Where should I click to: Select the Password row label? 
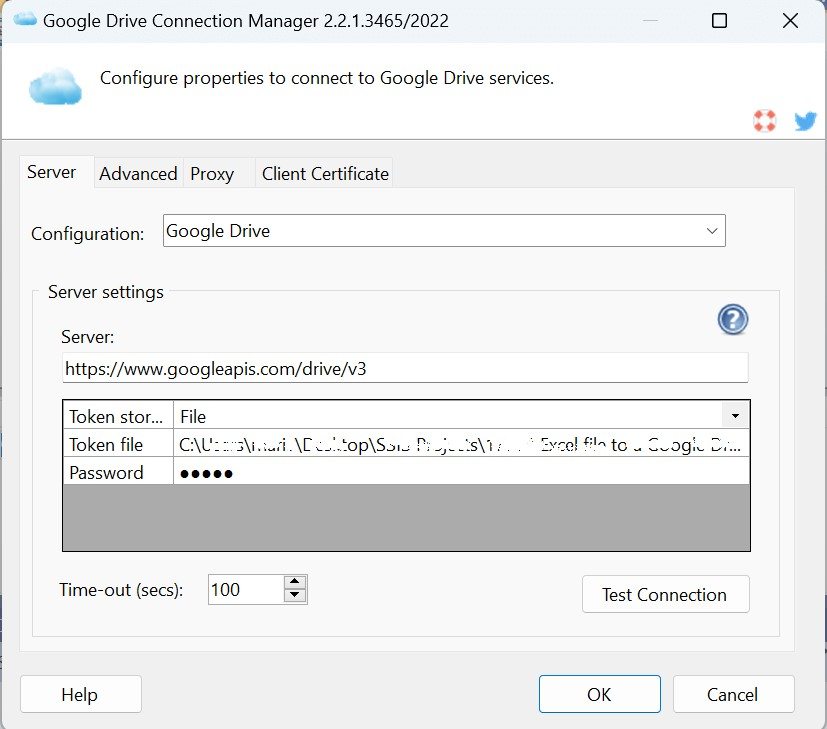point(118,473)
